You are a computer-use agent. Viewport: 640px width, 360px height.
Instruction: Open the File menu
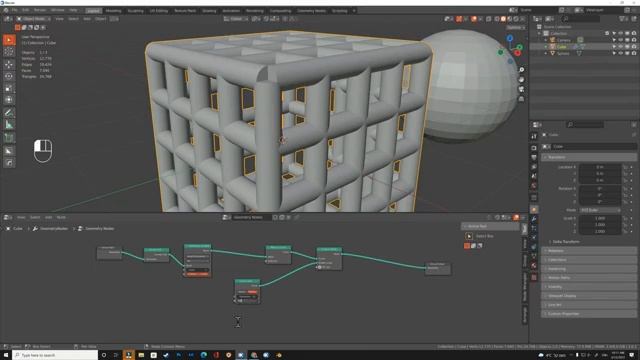tap(15, 10)
